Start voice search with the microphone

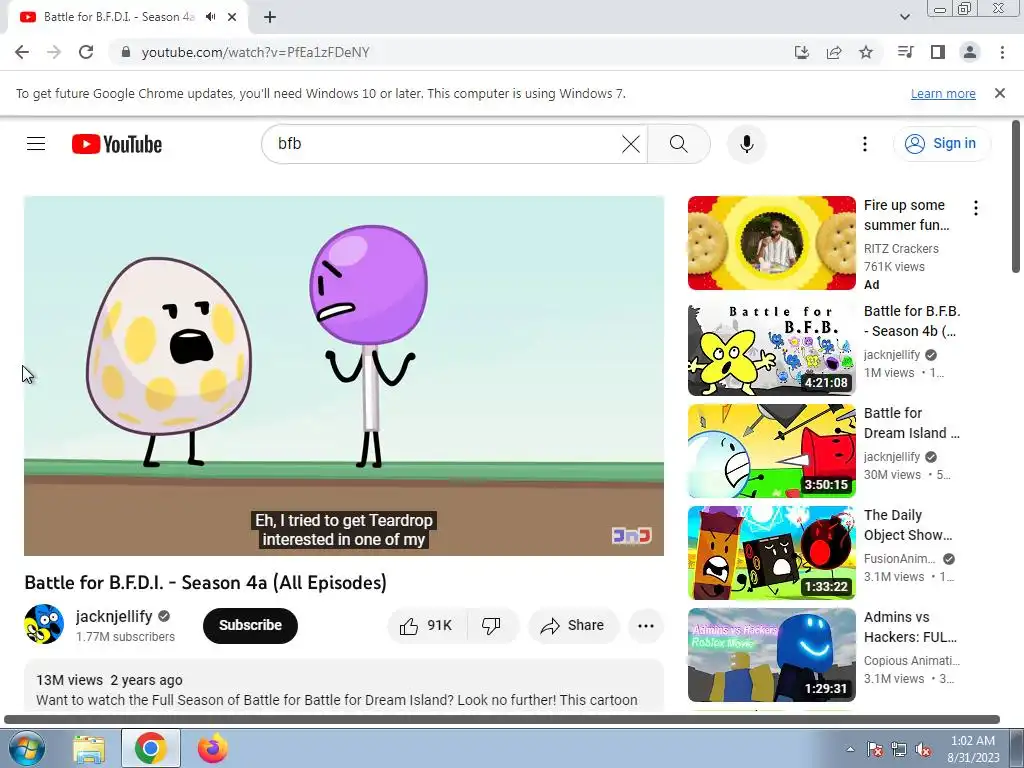coord(747,144)
